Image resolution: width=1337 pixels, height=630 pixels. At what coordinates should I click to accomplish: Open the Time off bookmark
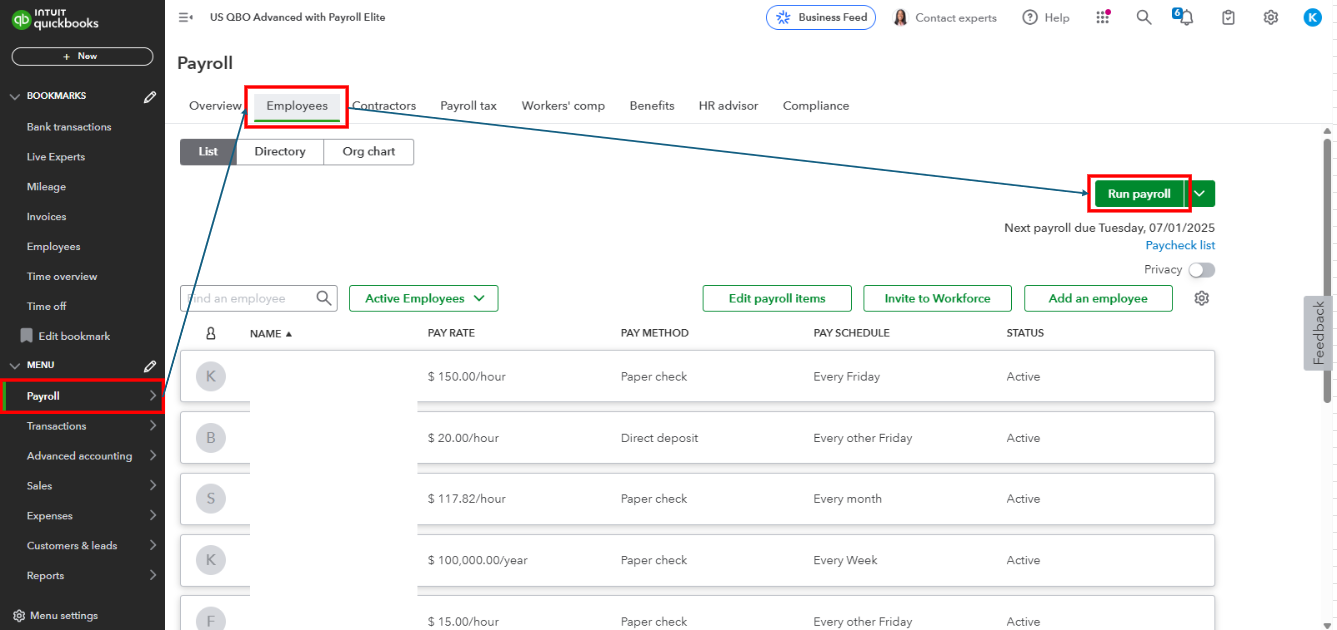[46, 307]
